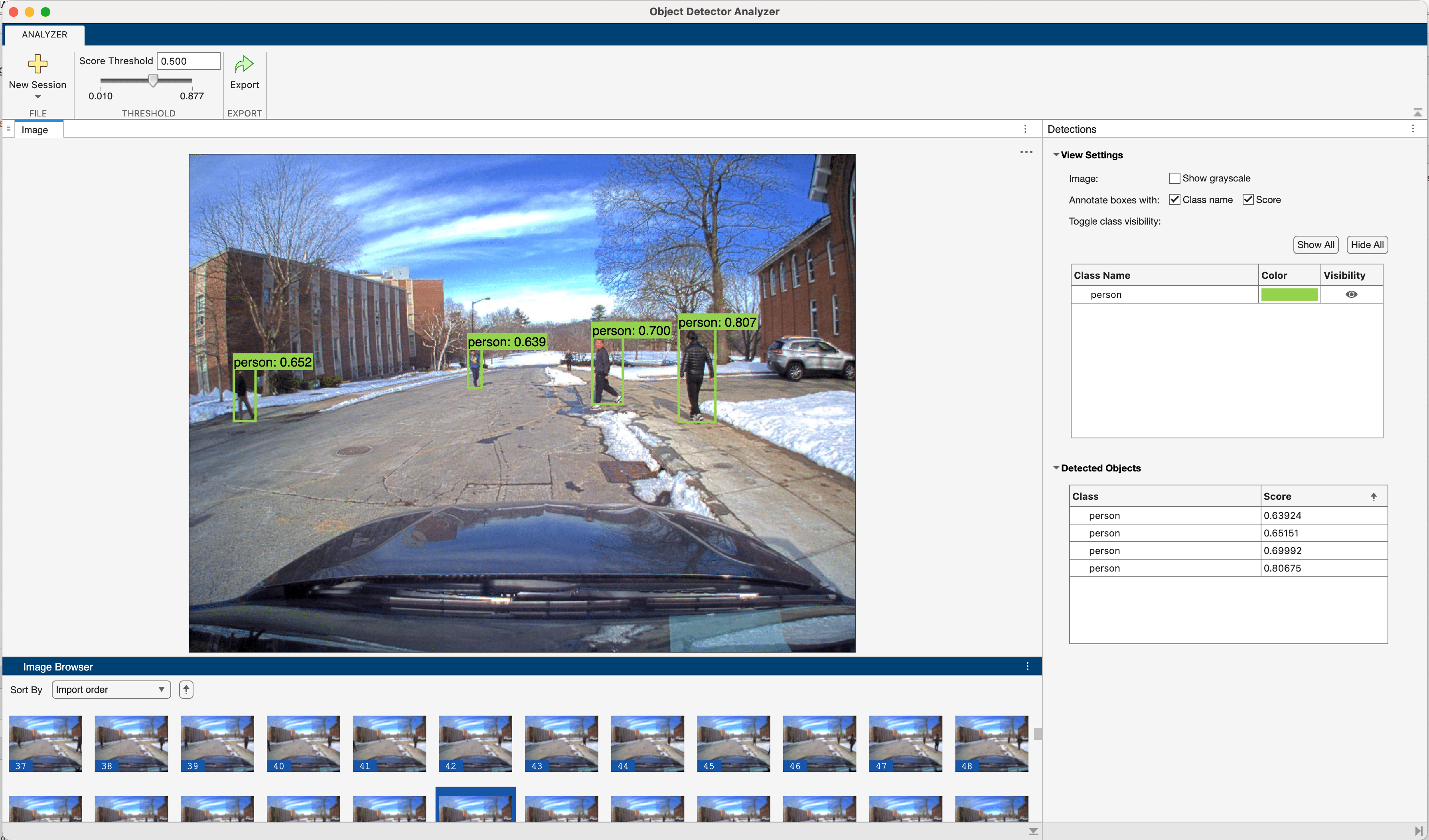Viewport: 1429px width, 840px height.
Task: Open Detections panel three-dot menu
Action: [x=1413, y=129]
